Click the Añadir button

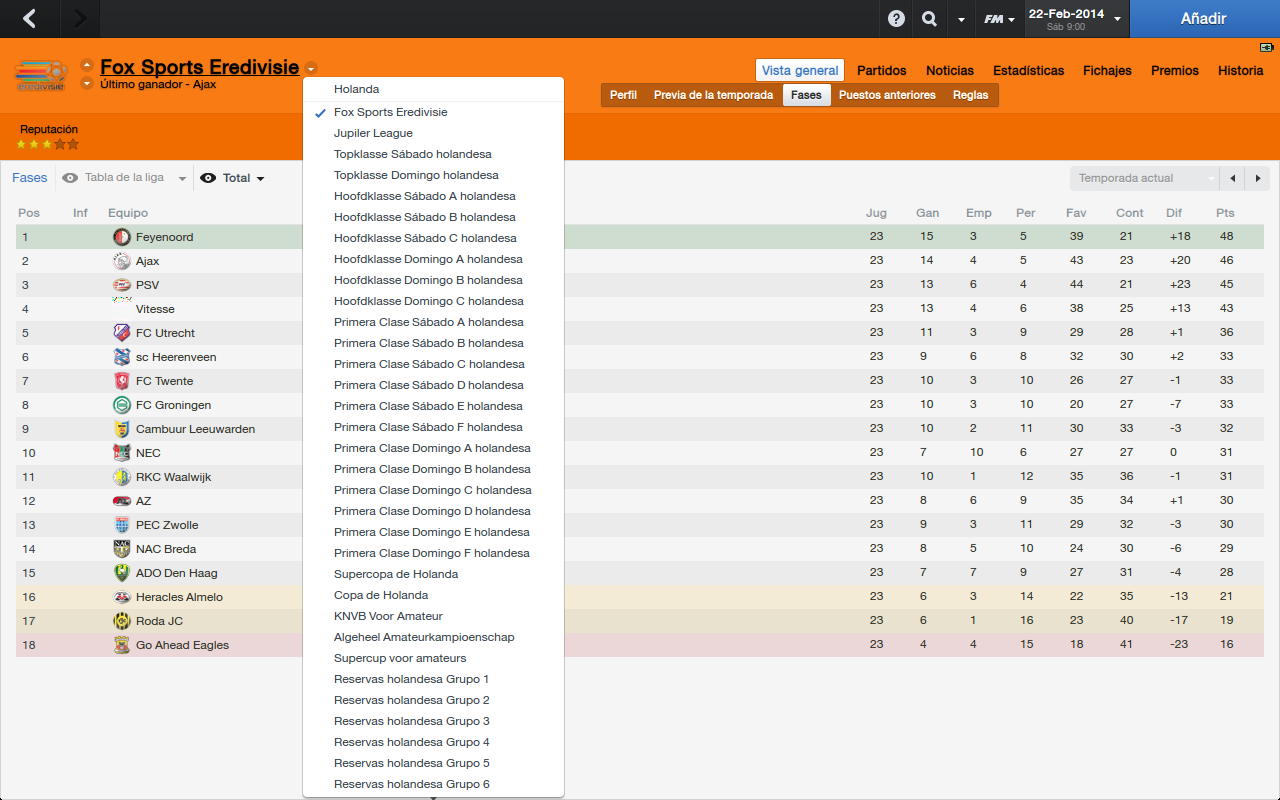1204,18
